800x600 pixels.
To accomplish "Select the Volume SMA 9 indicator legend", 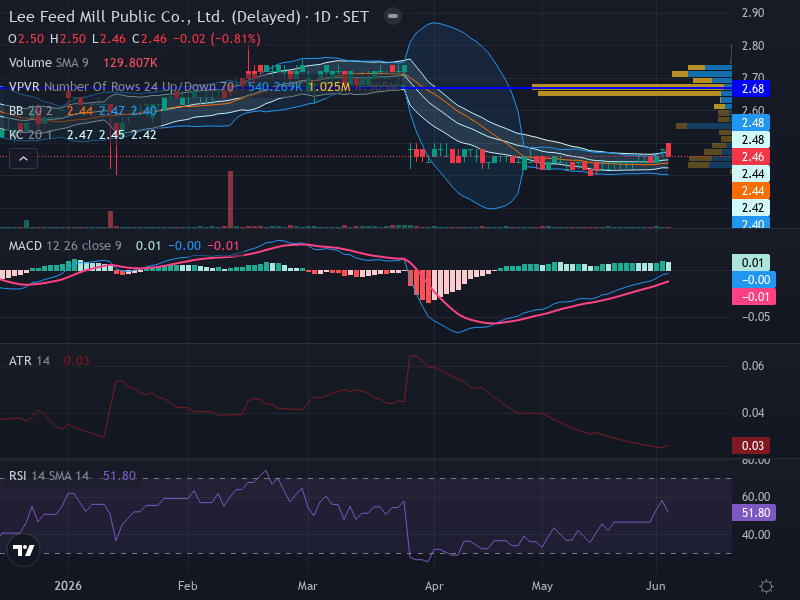I will [x=48, y=63].
